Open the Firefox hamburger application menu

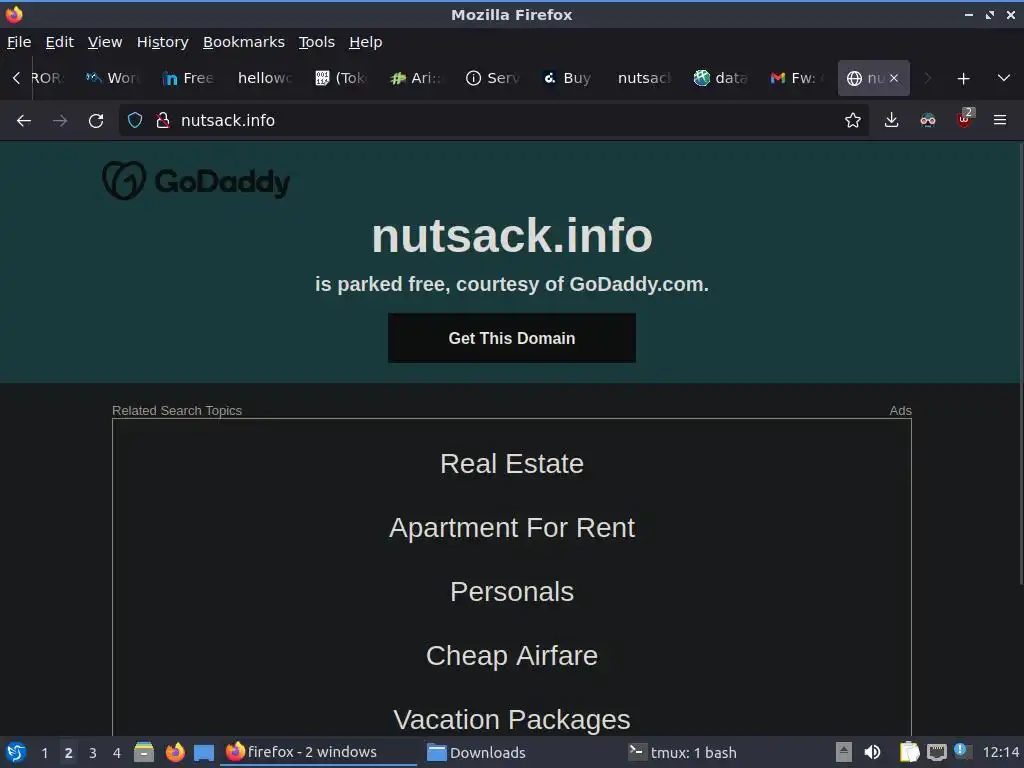1000,121
